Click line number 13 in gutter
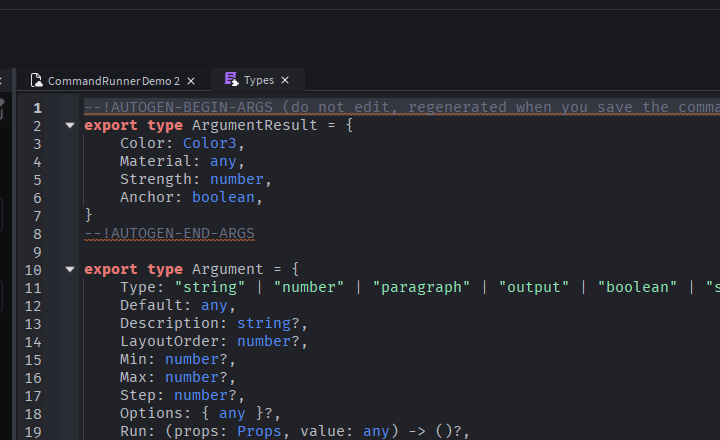This screenshot has width=720, height=440. click(33, 324)
